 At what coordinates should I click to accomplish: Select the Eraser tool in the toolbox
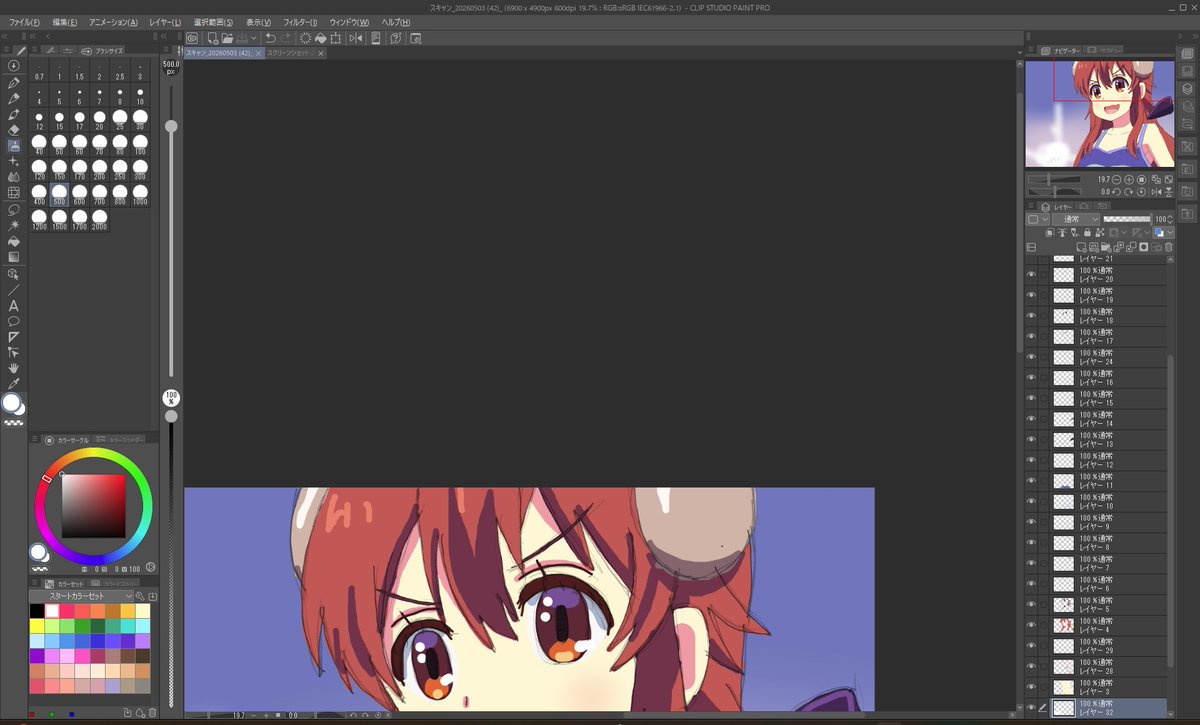(x=14, y=129)
